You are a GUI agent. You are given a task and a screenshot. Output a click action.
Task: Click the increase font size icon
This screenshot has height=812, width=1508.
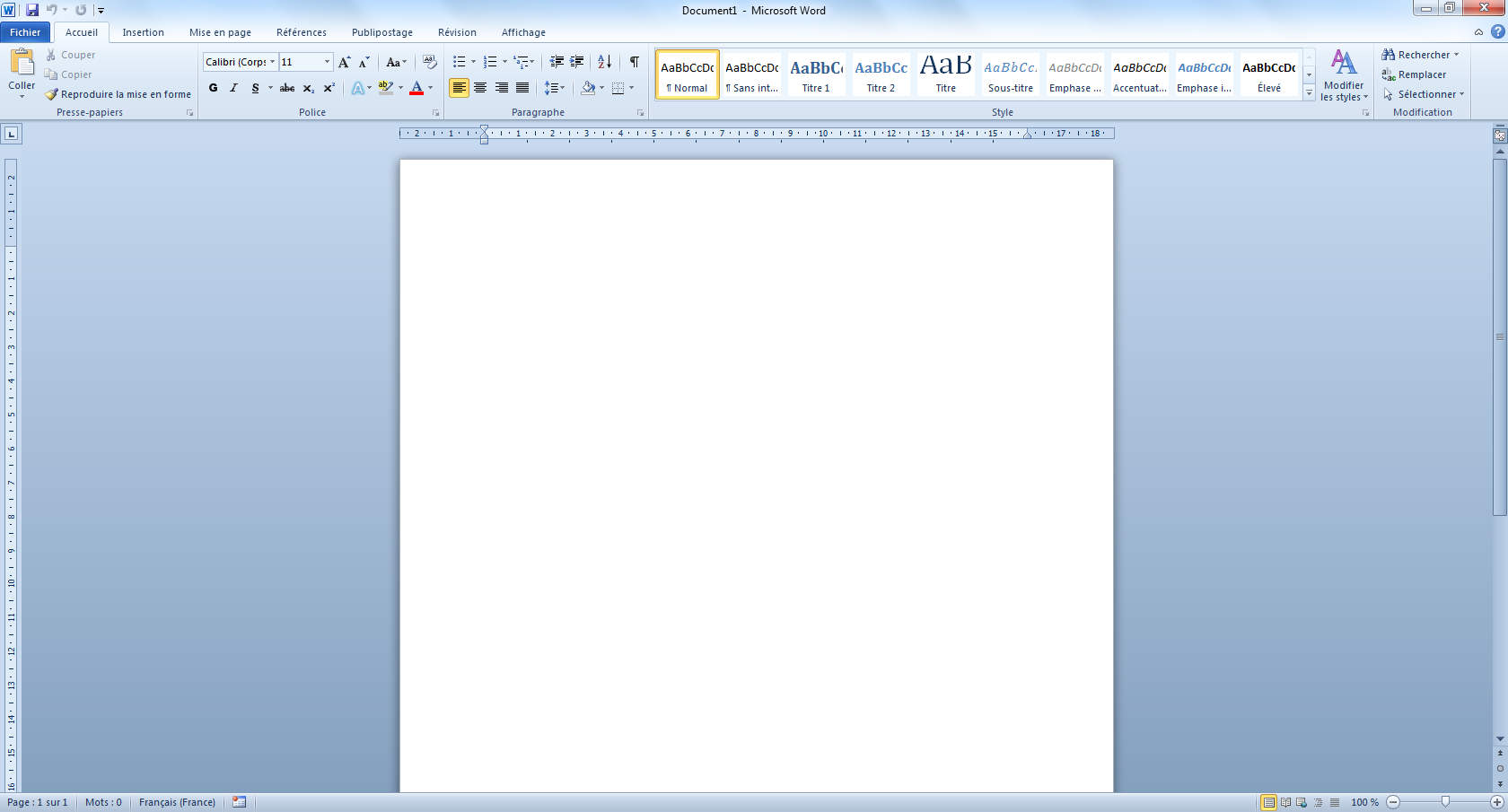pos(344,62)
